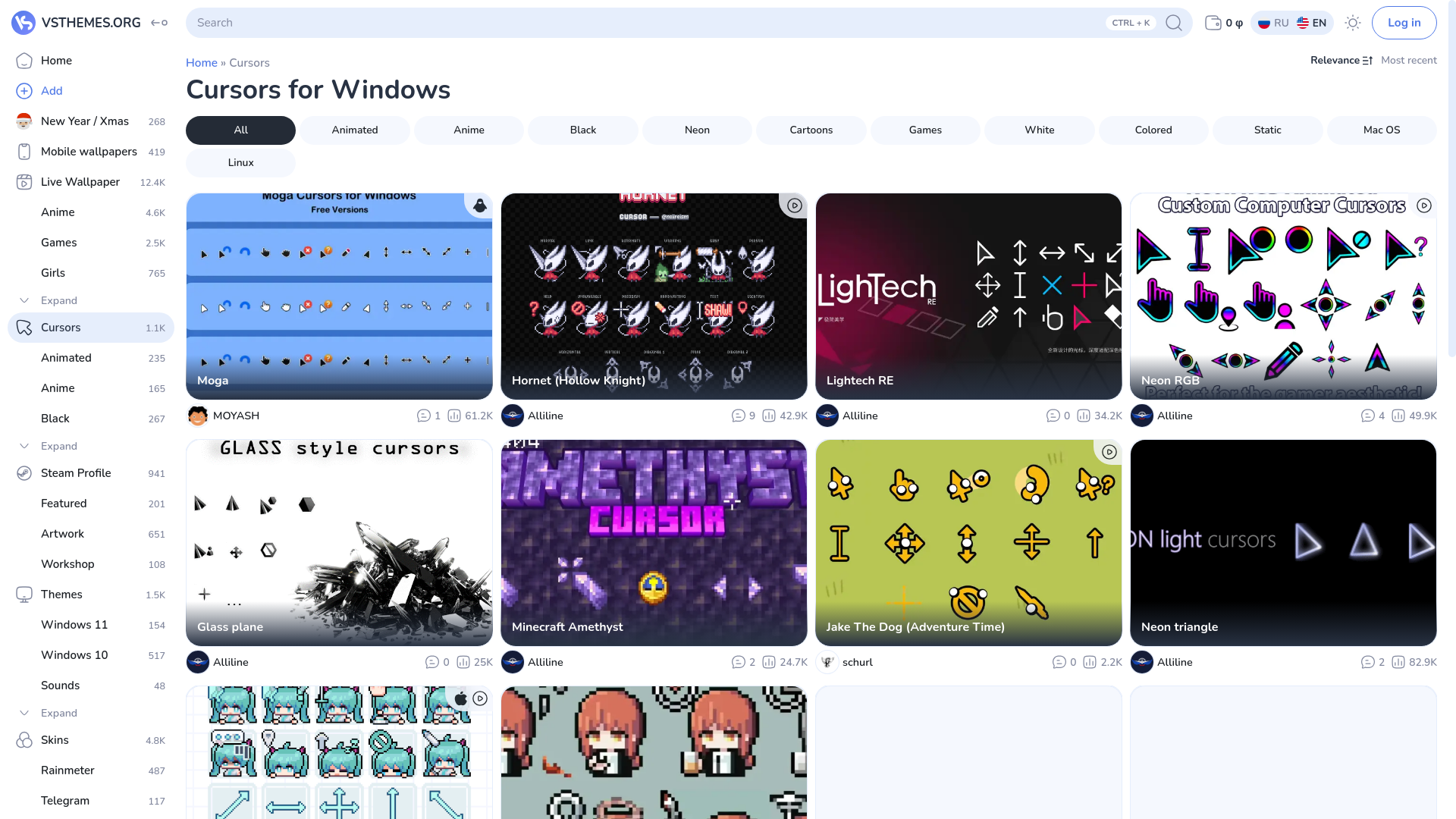Select the Linux filter tab
1456x819 pixels.
(240, 162)
